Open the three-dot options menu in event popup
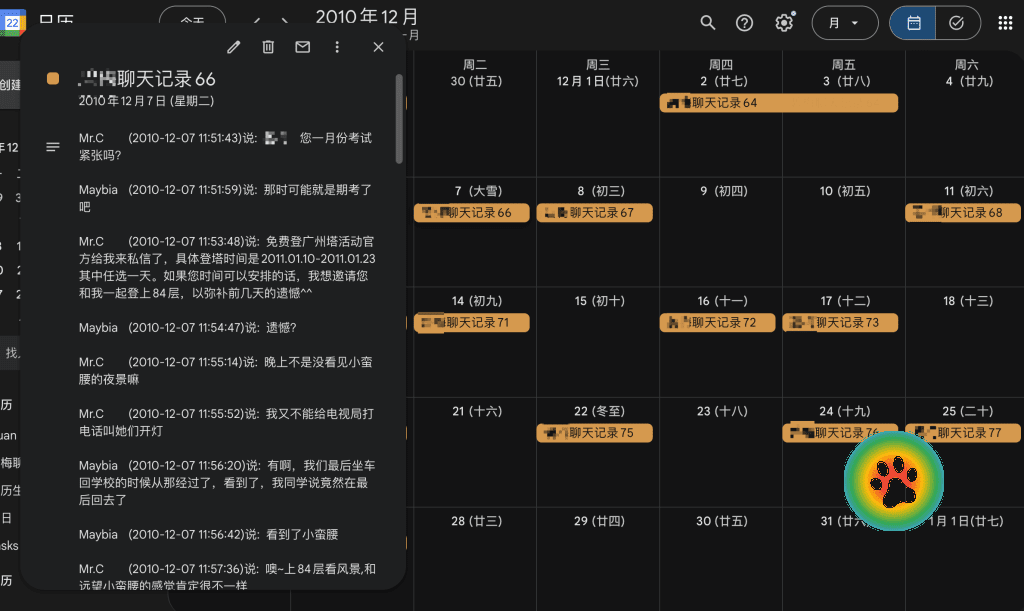 [x=337, y=47]
